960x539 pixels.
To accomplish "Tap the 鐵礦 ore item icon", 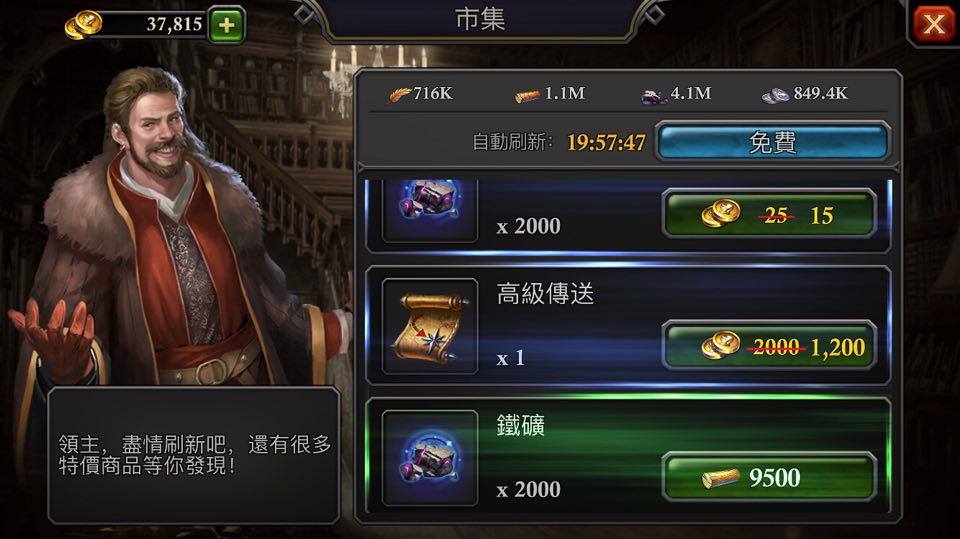I will pyautogui.click(x=430, y=458).
